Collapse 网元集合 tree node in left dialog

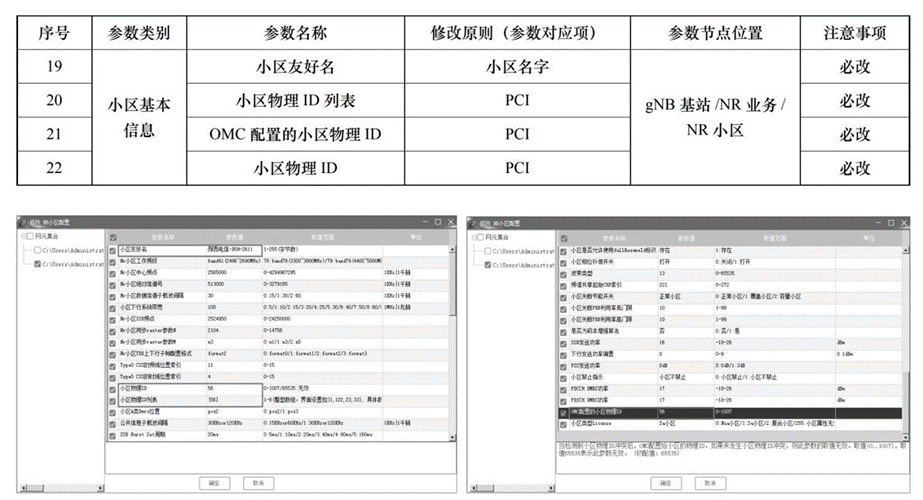pyautogui.click(x=24, y=237)
